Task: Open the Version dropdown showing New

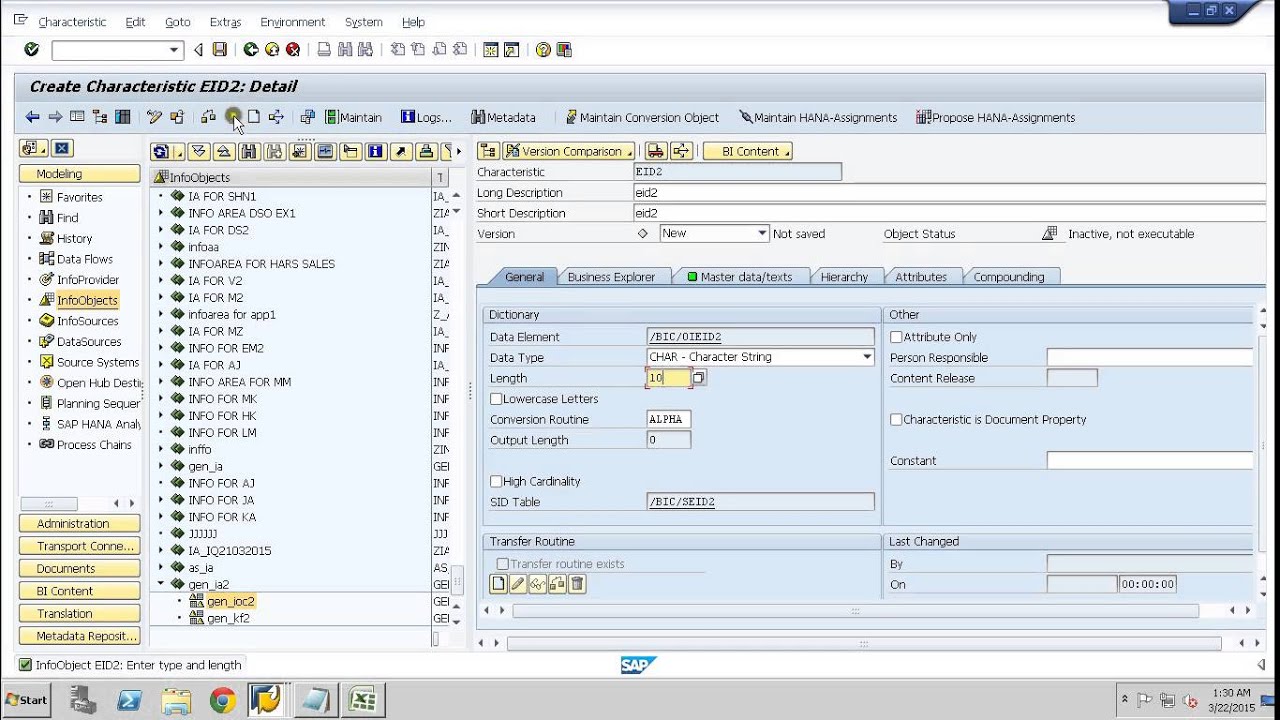Action: (x=762, y=233)
